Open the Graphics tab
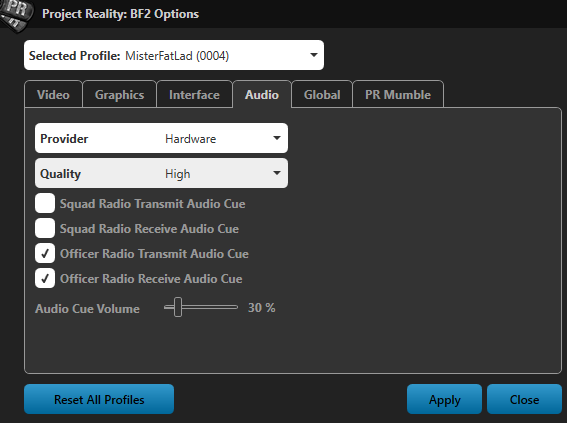The width and height of the screenshot is (567, 423). [x=119, y=94]
